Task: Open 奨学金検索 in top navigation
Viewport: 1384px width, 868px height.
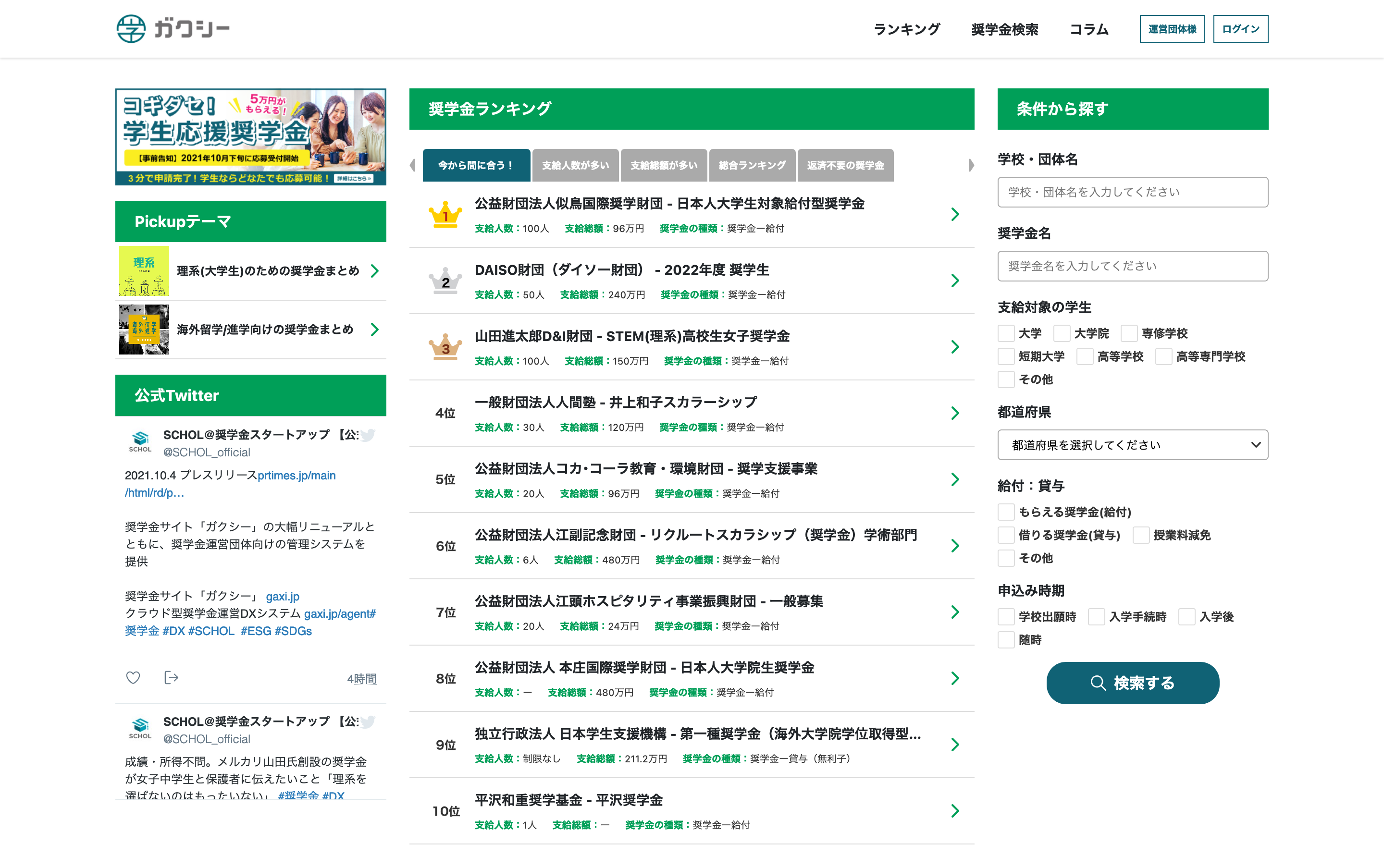Action: click(x=1004, y=29)
